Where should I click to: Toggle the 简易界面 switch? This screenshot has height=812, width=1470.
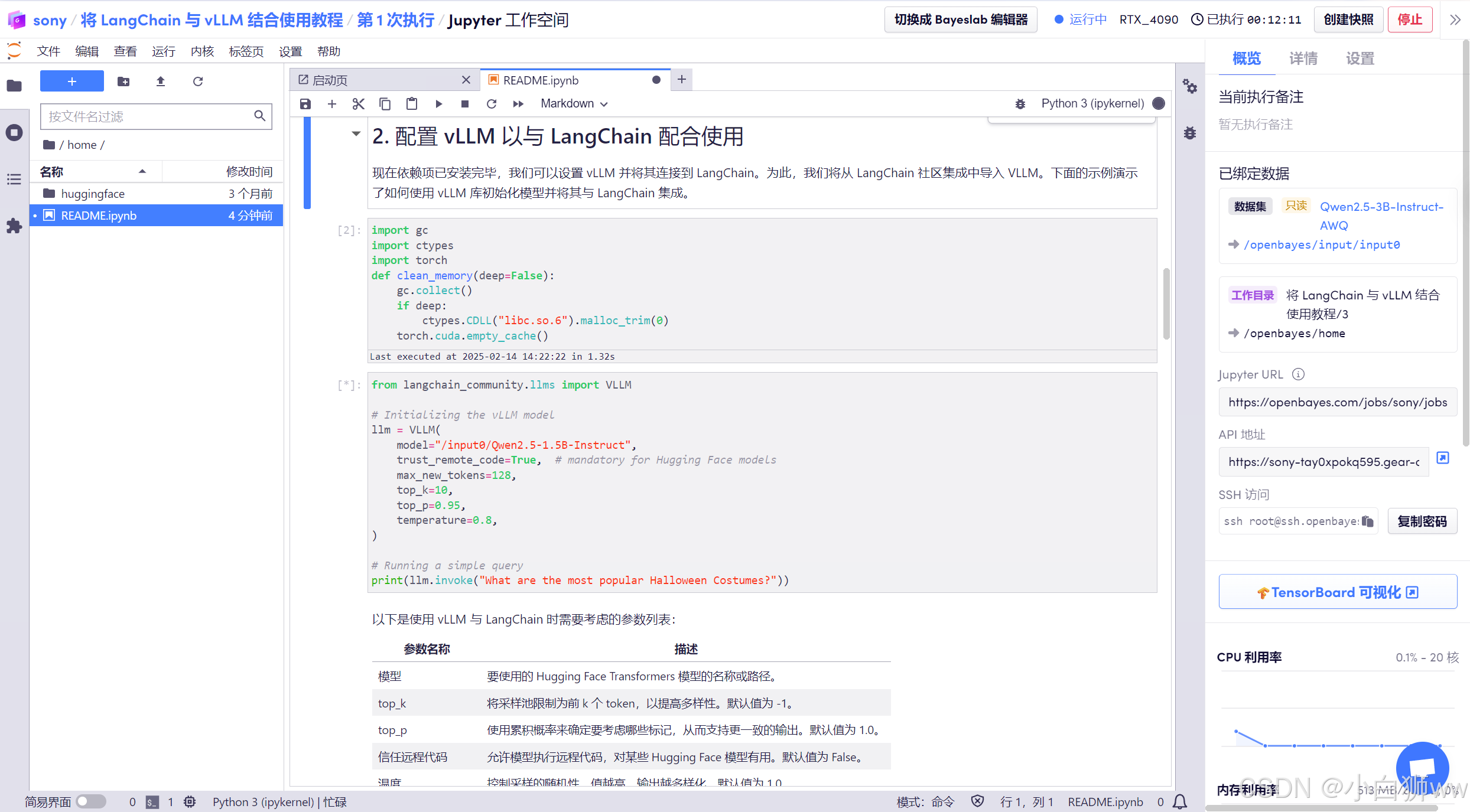coord(90,801)
